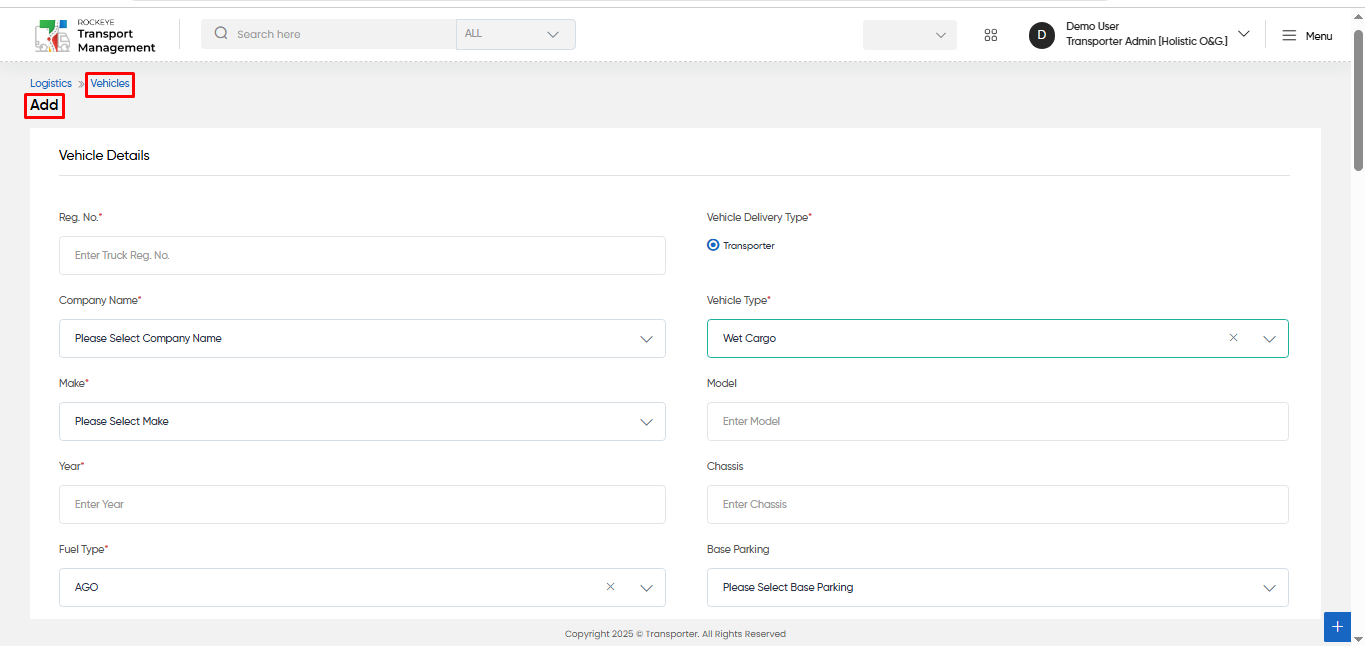The image size is (1365, 646).
Task: Open the hamburger Menu icon
Action: (x=1289, y=35)
